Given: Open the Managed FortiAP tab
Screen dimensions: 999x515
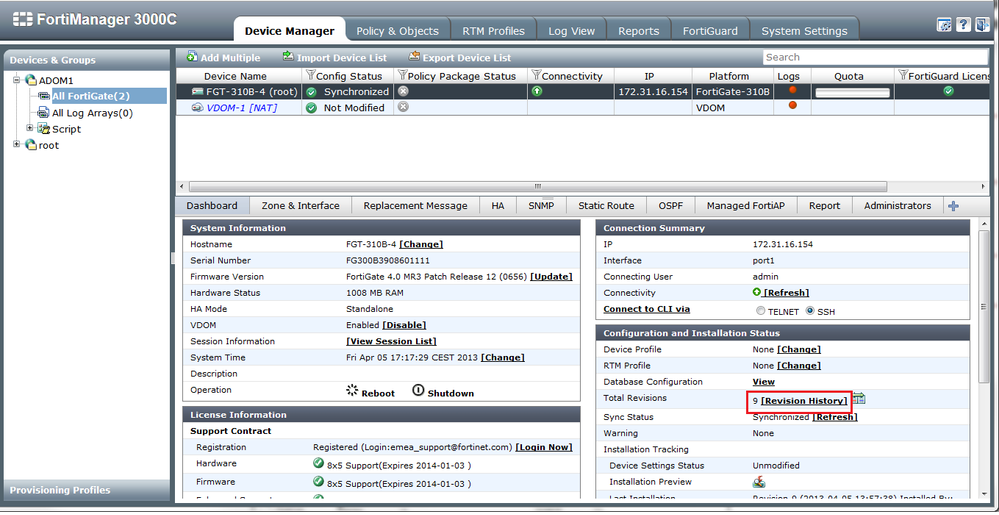Looking at the screenshot, I should (746, 206).
